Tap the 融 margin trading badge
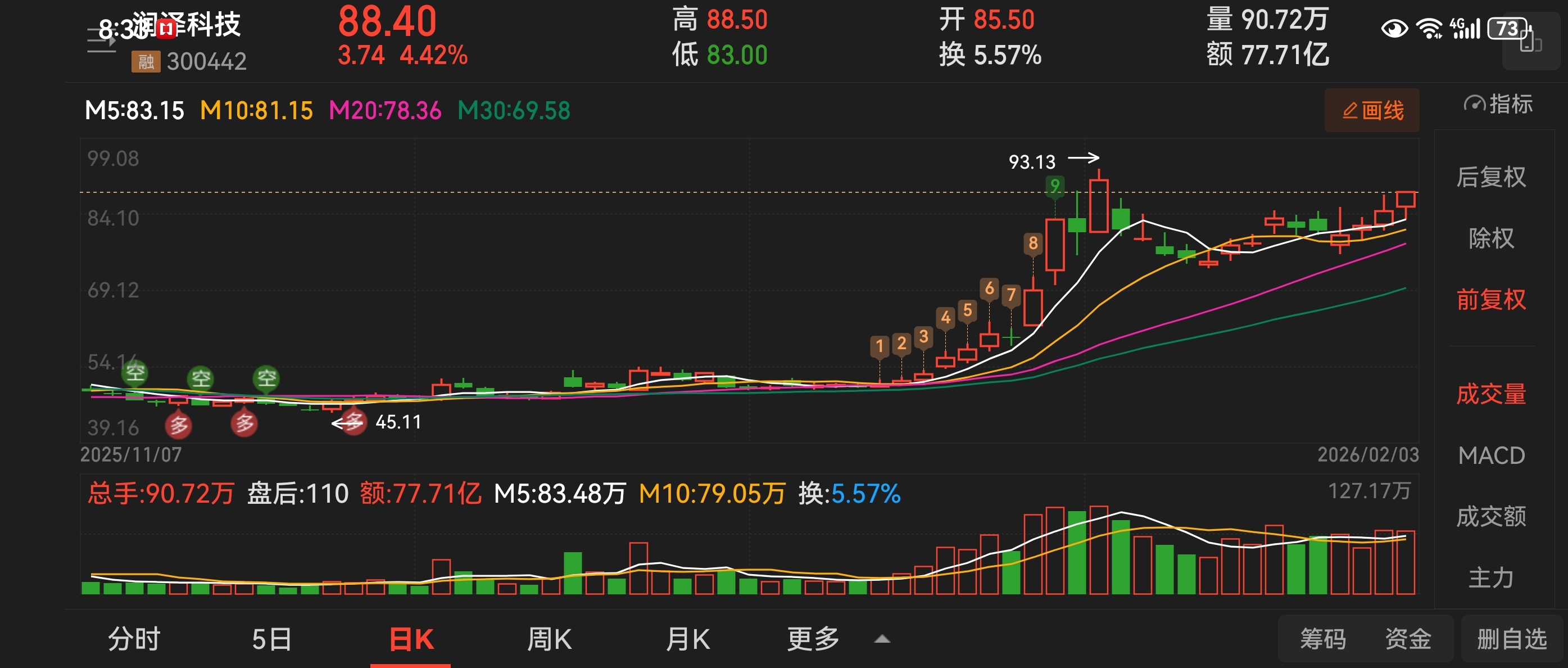1568x668 pixels. click(x=146, y=61)
